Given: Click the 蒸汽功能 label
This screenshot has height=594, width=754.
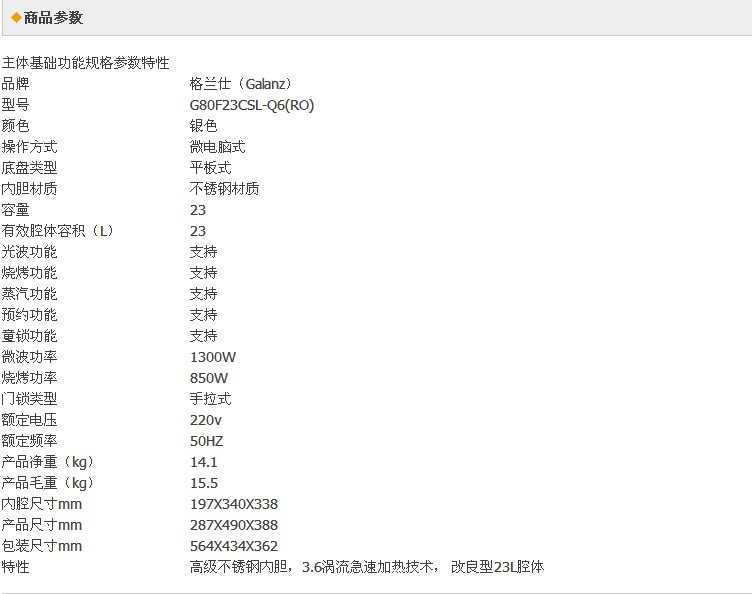Looking at the screenshot, I should [x=29, y=294].
